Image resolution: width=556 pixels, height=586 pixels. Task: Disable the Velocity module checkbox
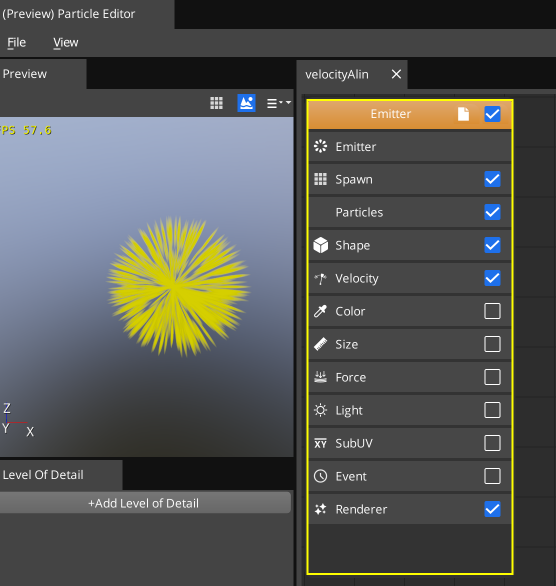492,278
